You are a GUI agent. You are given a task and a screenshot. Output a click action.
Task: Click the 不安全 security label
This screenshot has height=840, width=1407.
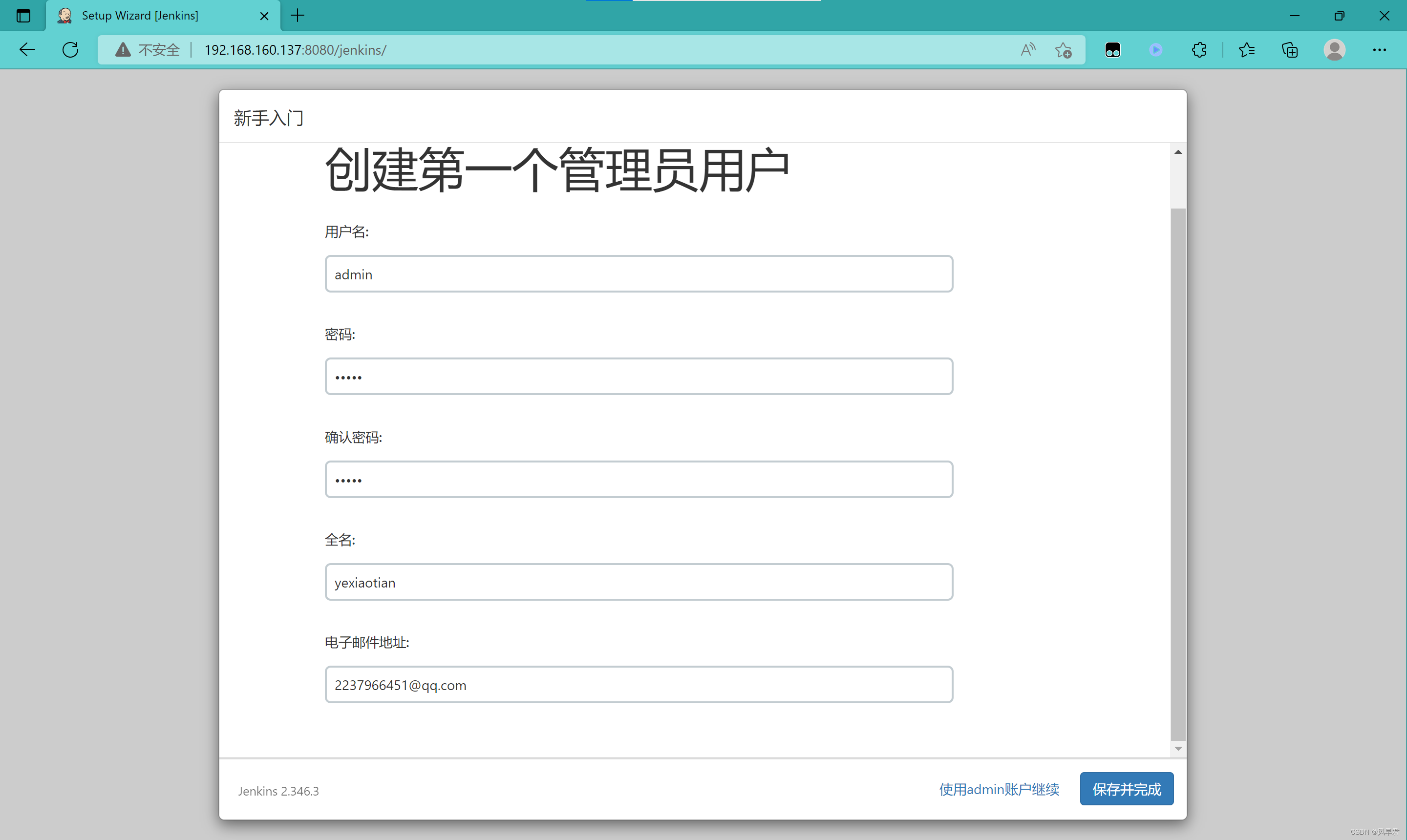click(x=159, y=50)
